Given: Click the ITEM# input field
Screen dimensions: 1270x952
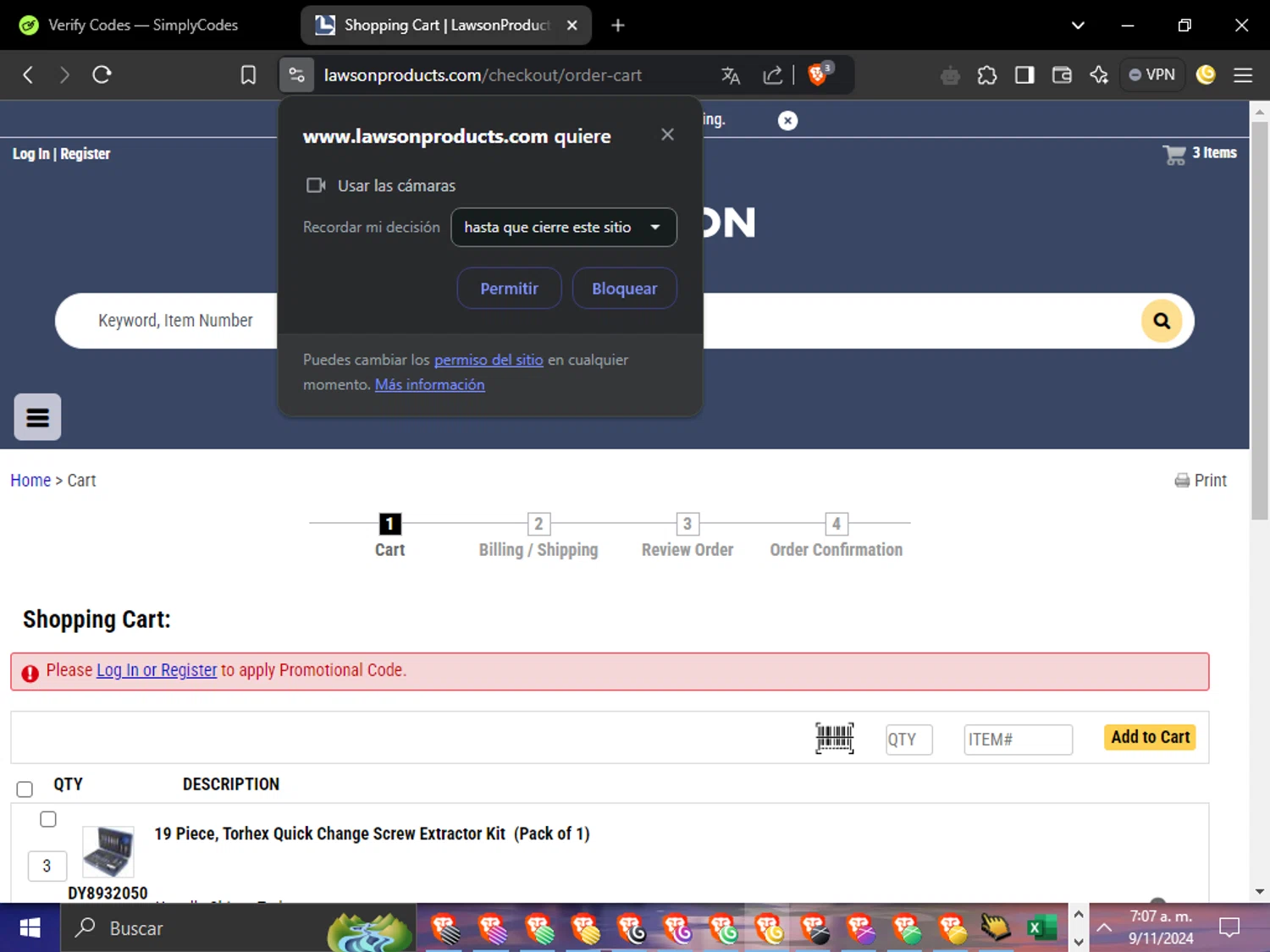Looking at the screenshot, I should (1019, 740).
